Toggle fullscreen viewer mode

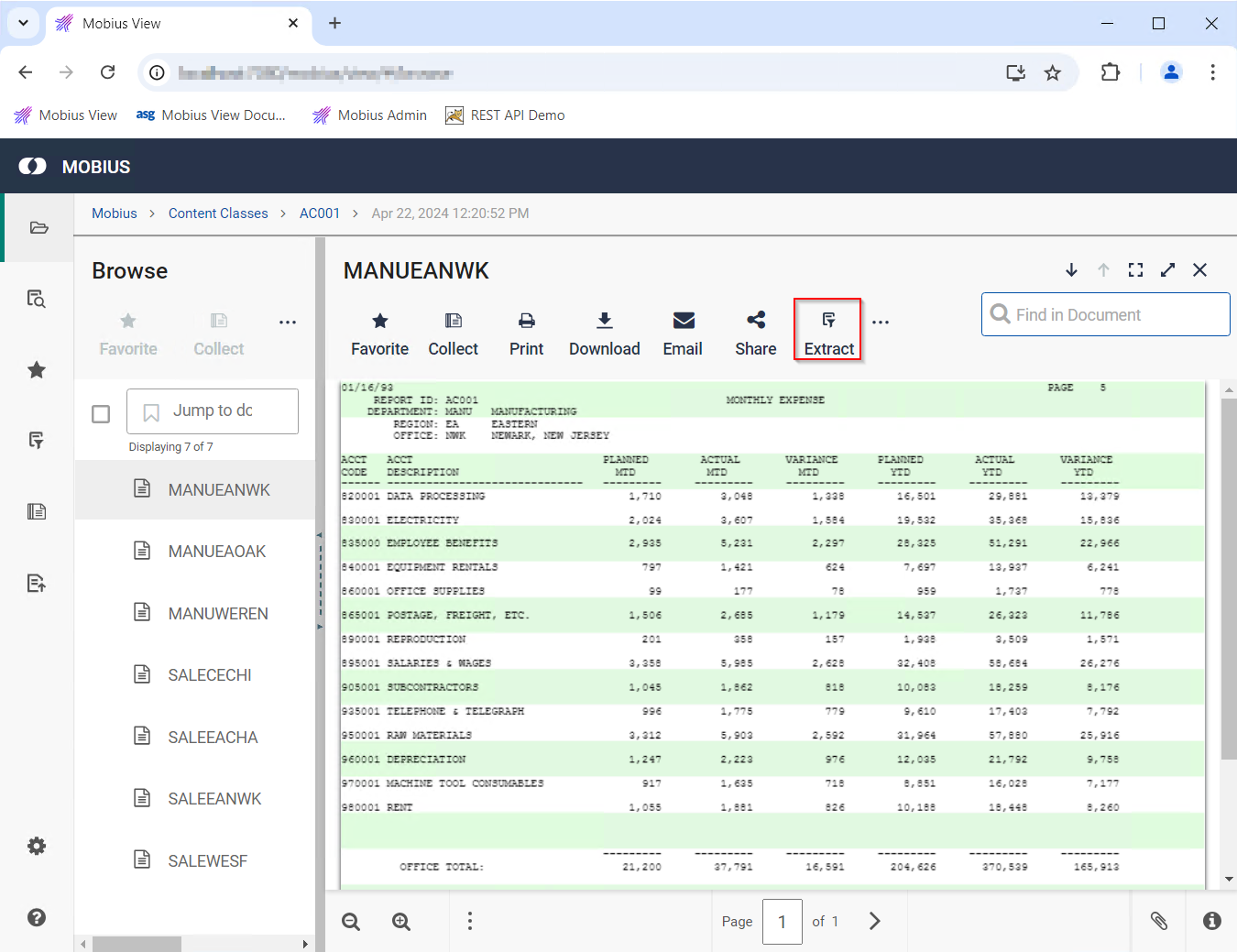coord(1135,269)
